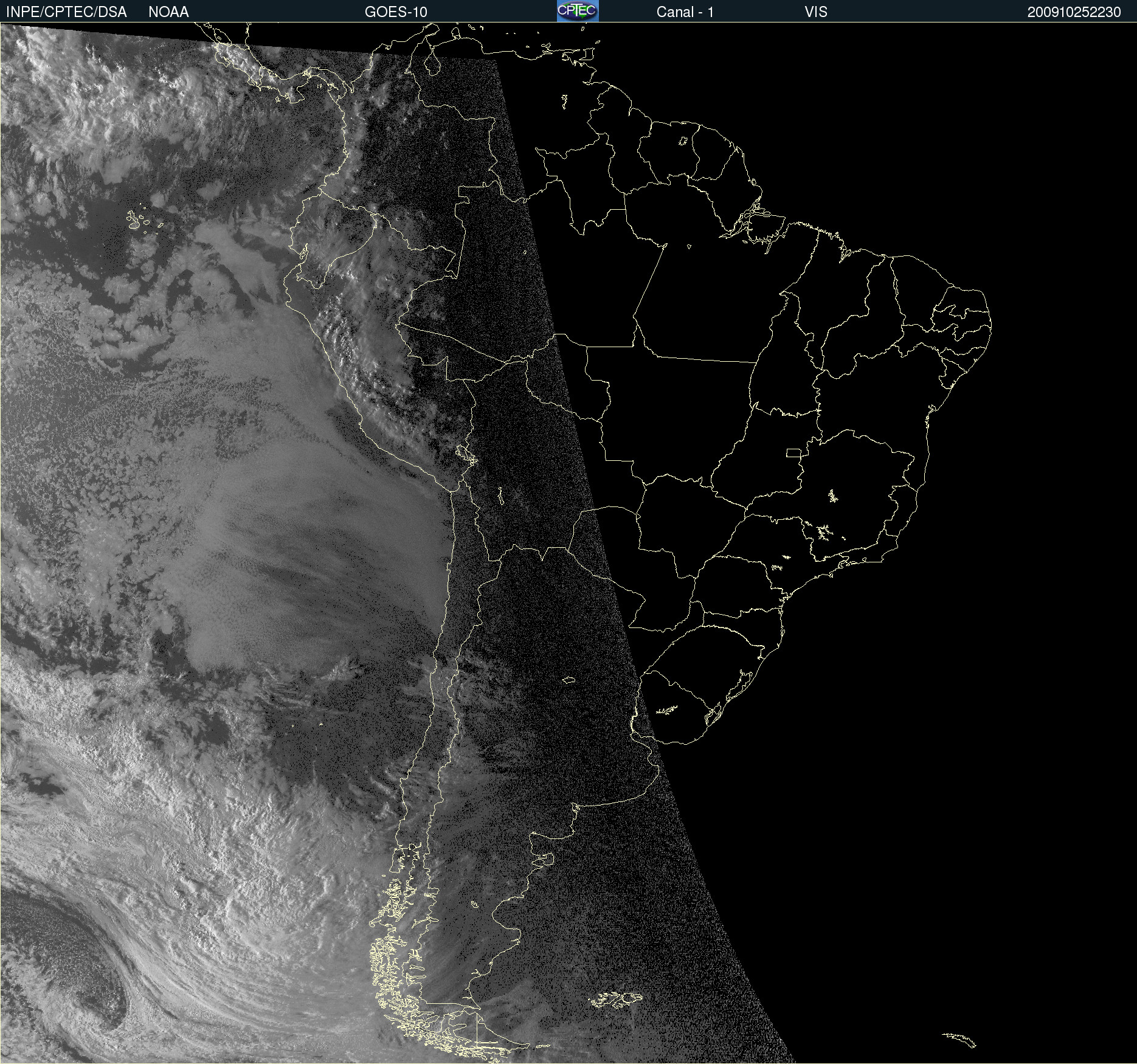
Task: Click the 200910252230 timestamp
Action: tap(1074, 12)
